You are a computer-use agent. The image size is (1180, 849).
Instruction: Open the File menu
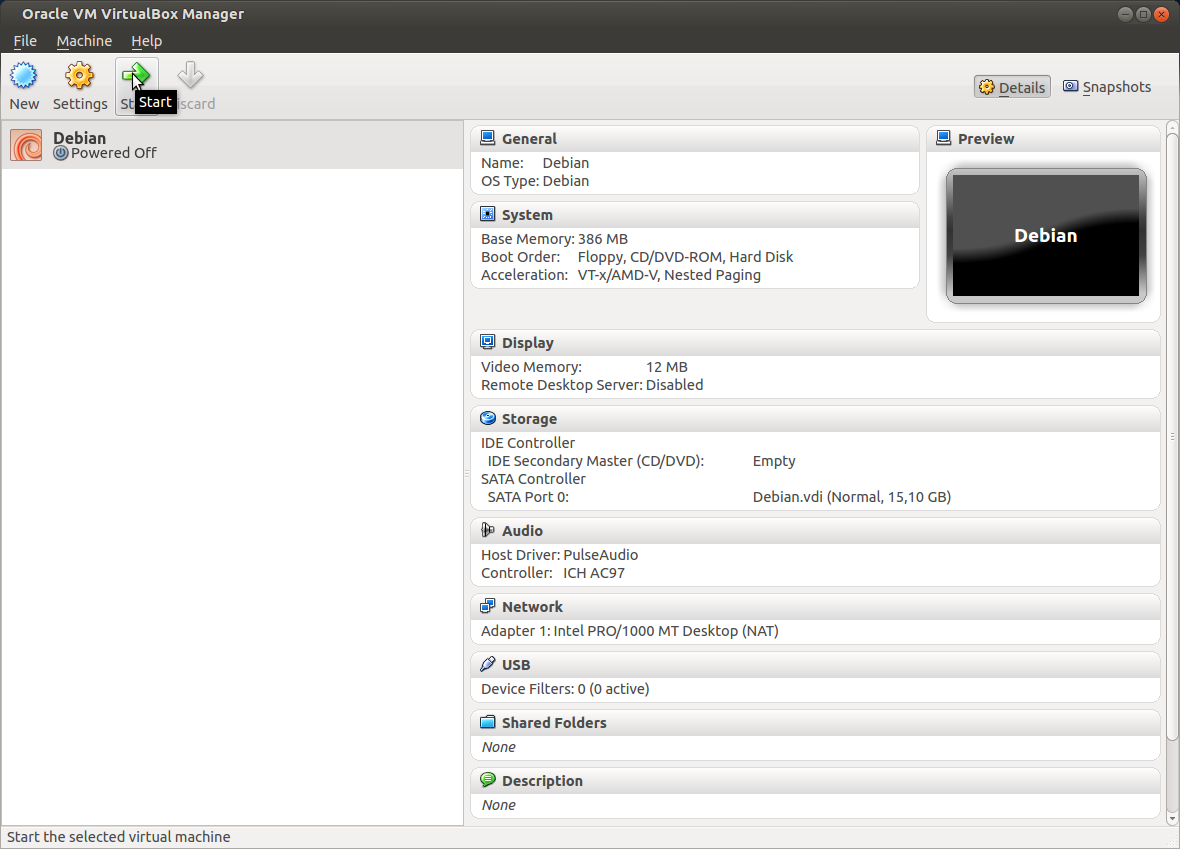(25, 41)
